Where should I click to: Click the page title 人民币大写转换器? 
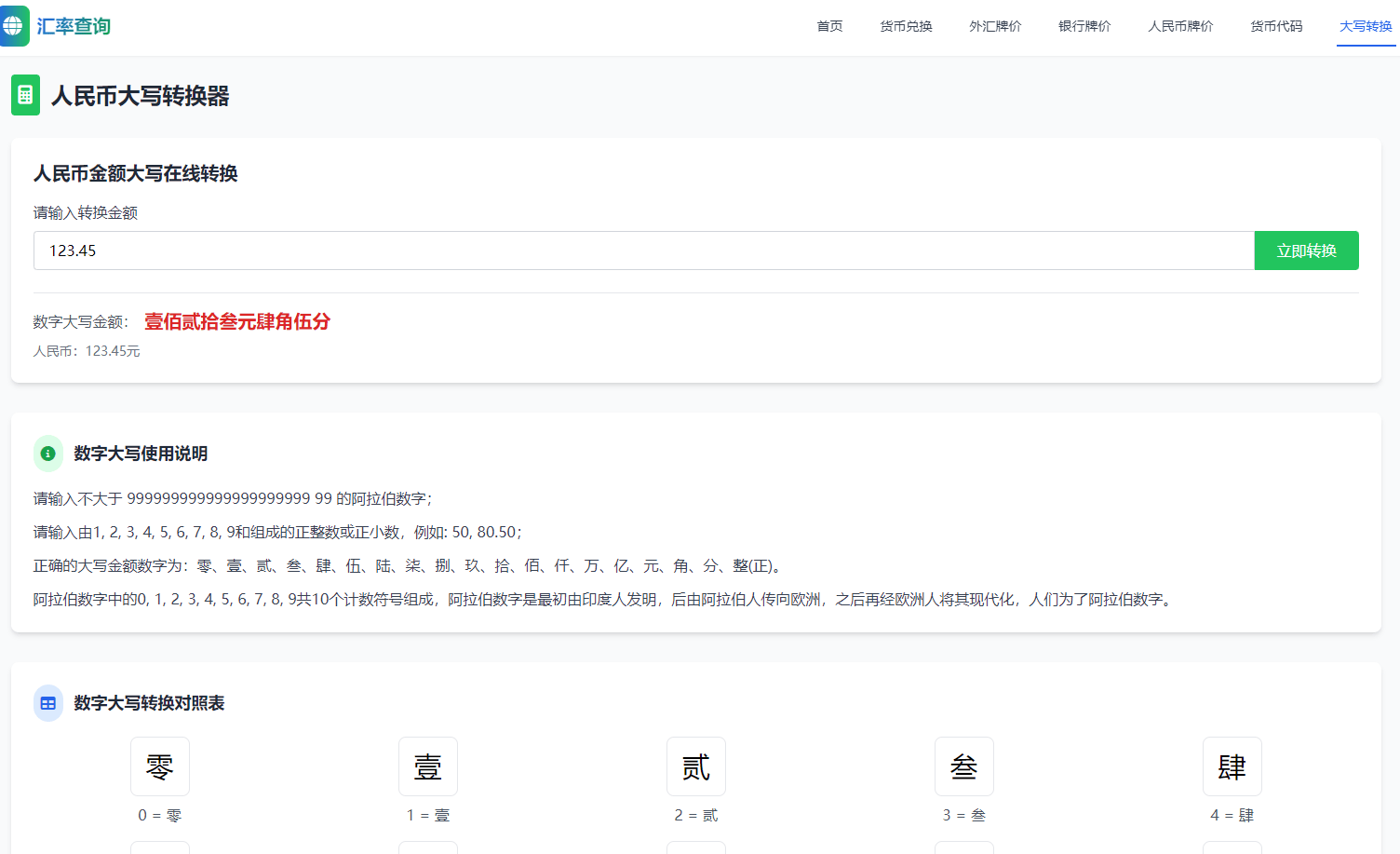[141, 96]
